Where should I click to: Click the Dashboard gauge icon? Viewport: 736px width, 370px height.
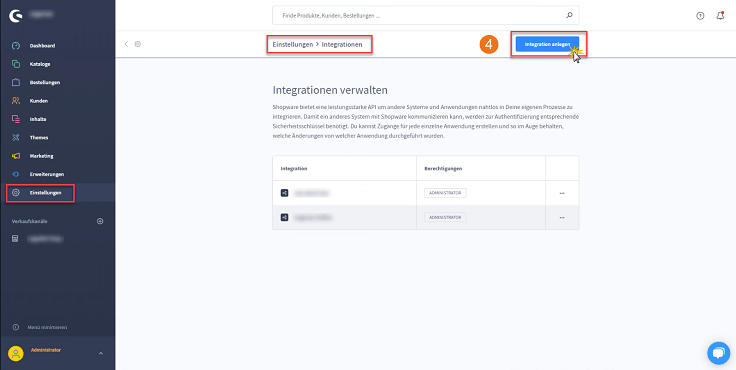pyautogui.click(x=16, y=46)
